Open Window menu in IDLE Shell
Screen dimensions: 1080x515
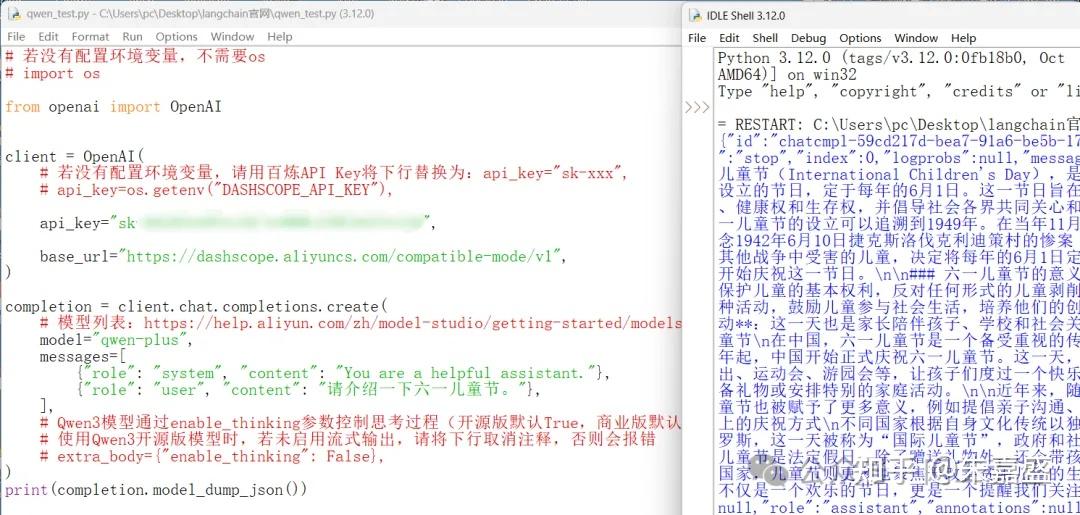click(x=916, y=38)
